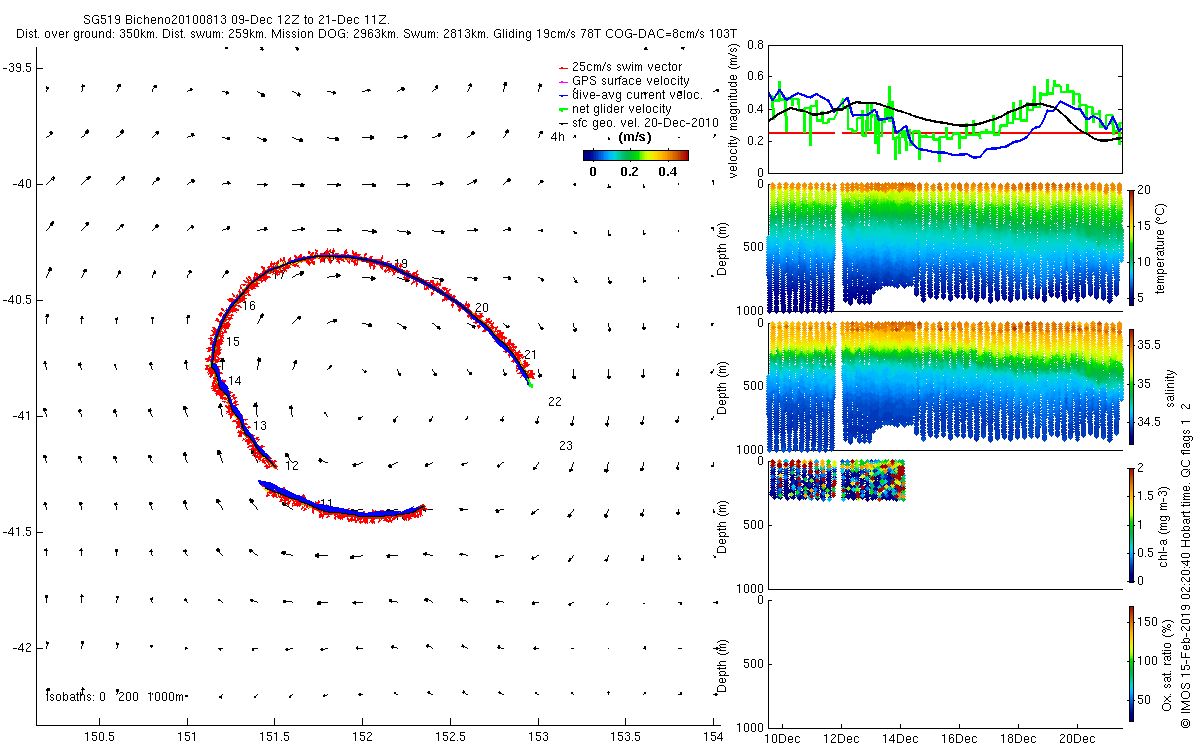Click the 18Dec date tick label
The image size is (1200, 750).
tap(1017, 739)
